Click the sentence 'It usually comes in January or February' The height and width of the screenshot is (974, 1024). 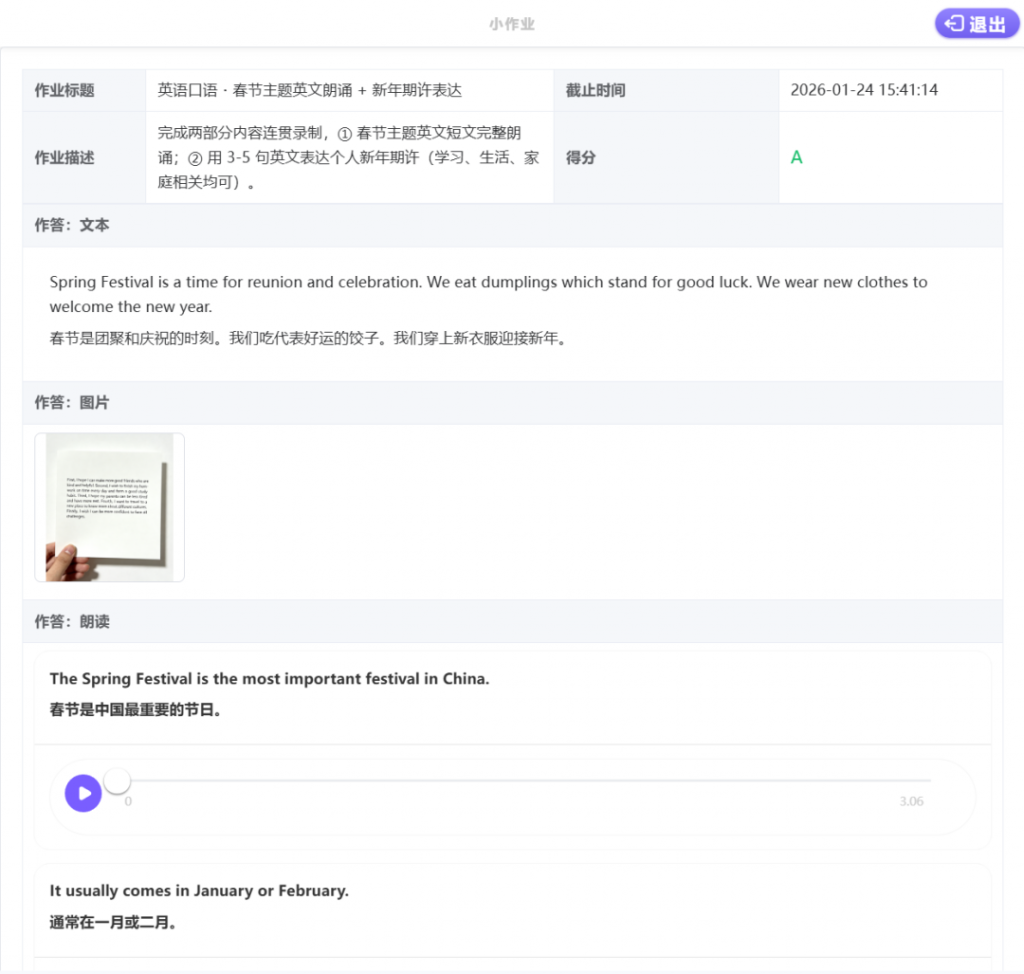point(199,890)
